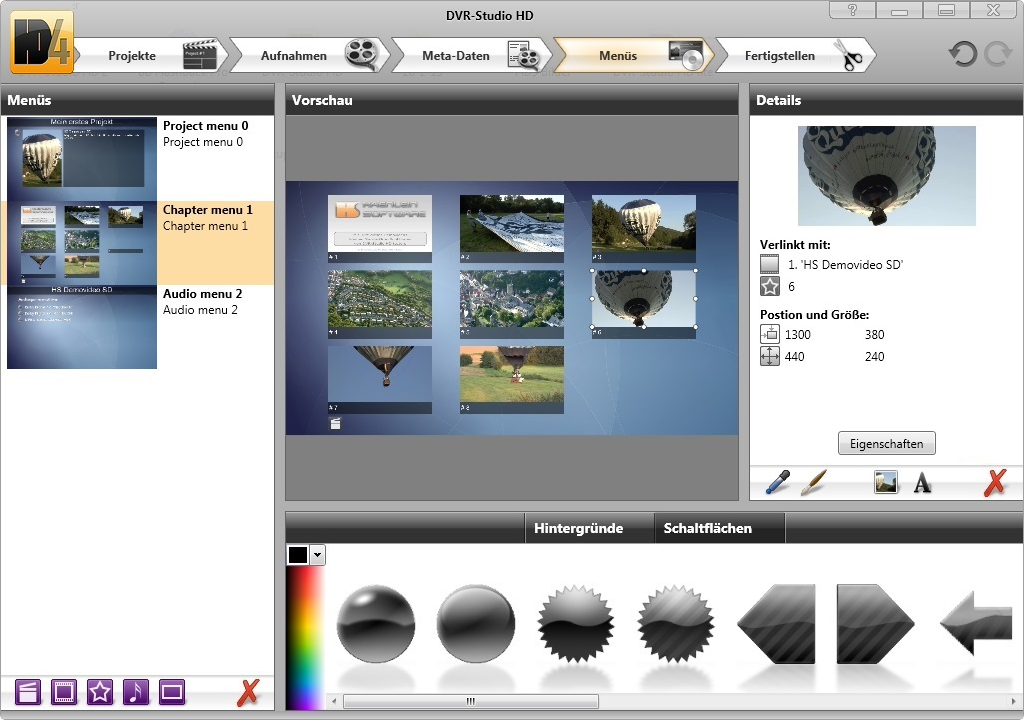Select the rectangle frame icon in the Menüs panel
The height and width of the screenshot is (720, 1024).
[x=171, y=691]
